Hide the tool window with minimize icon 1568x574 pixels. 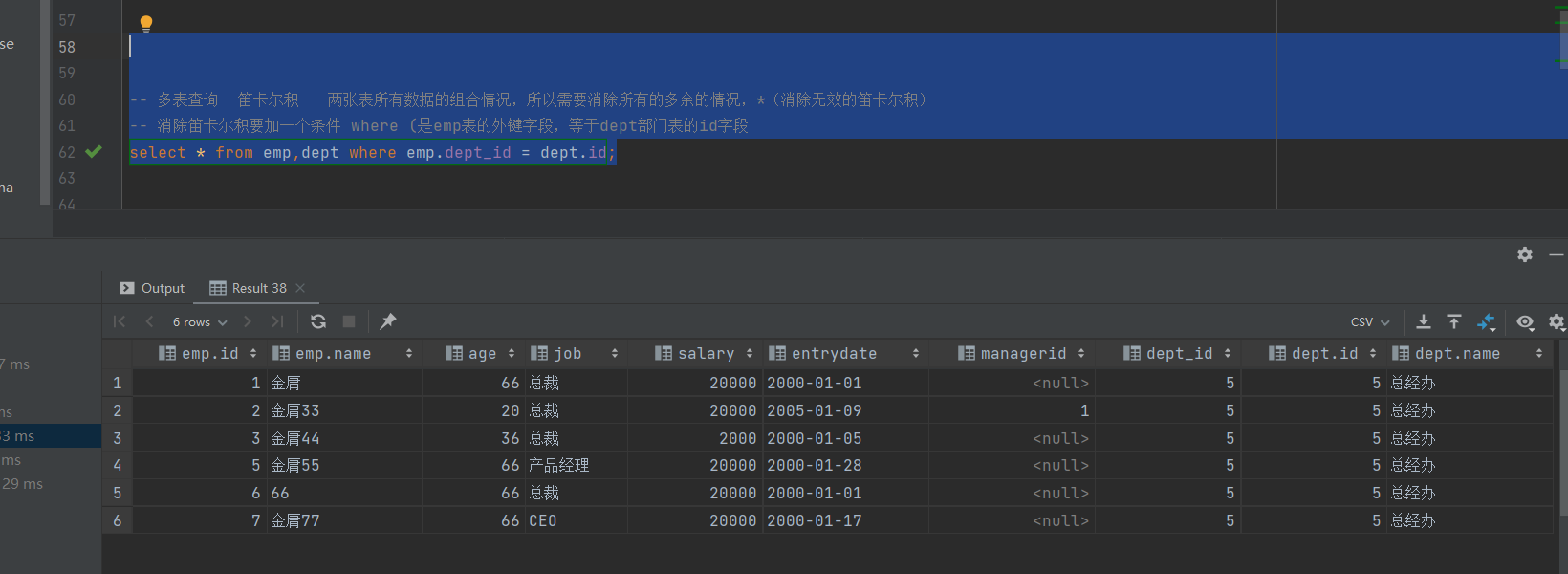coord(1557,254)
